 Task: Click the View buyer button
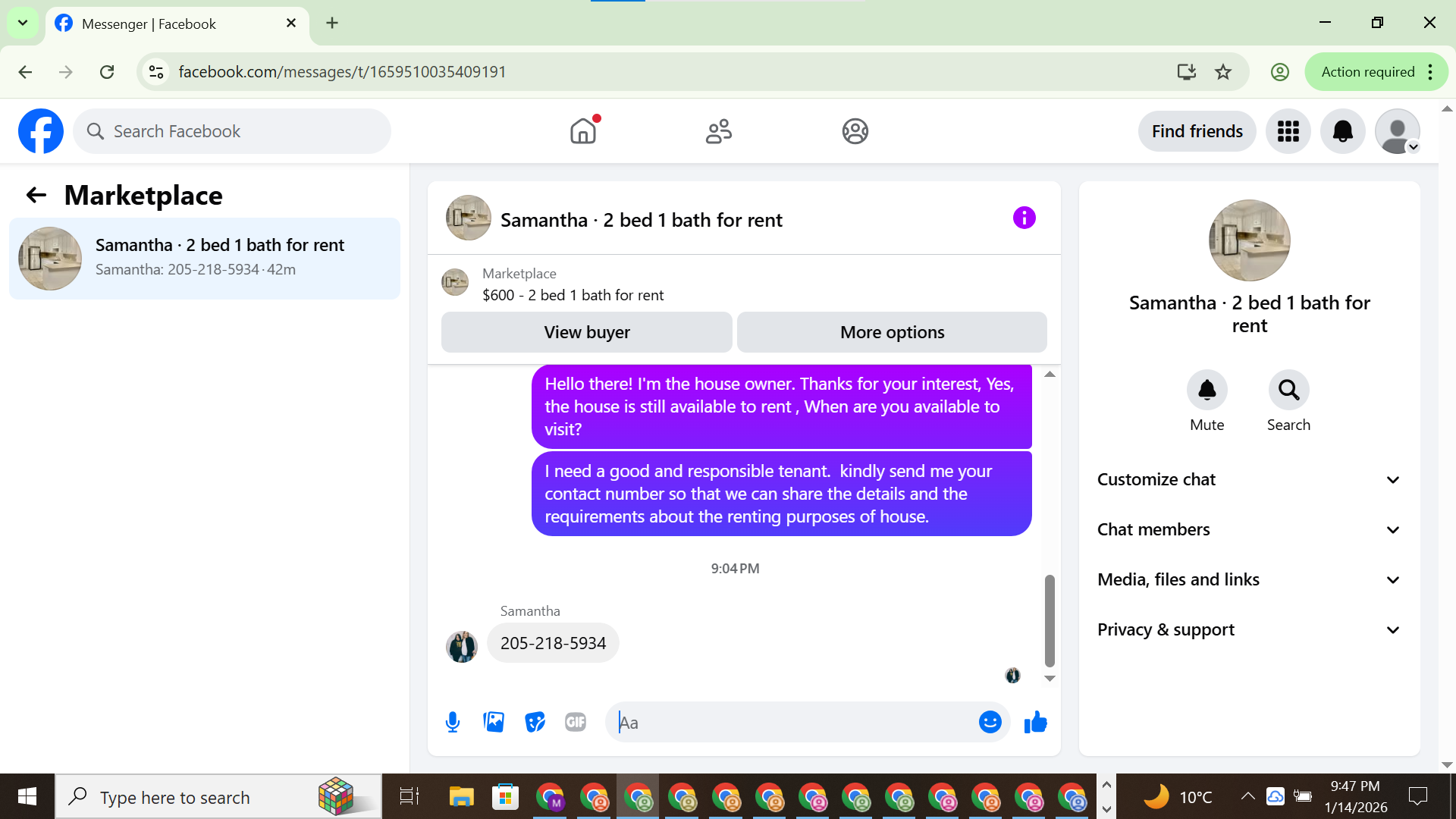point(586,332)
